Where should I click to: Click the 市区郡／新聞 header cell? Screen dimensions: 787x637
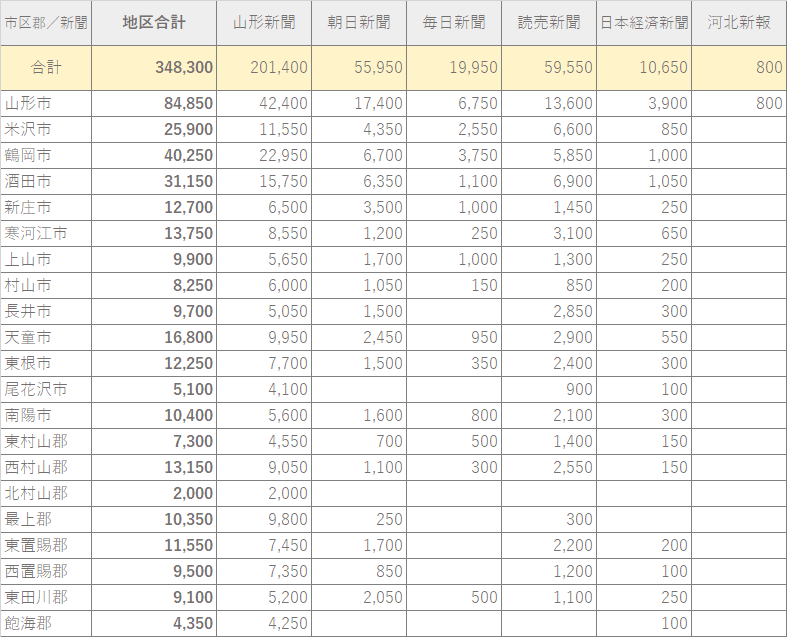pos(46,23)
